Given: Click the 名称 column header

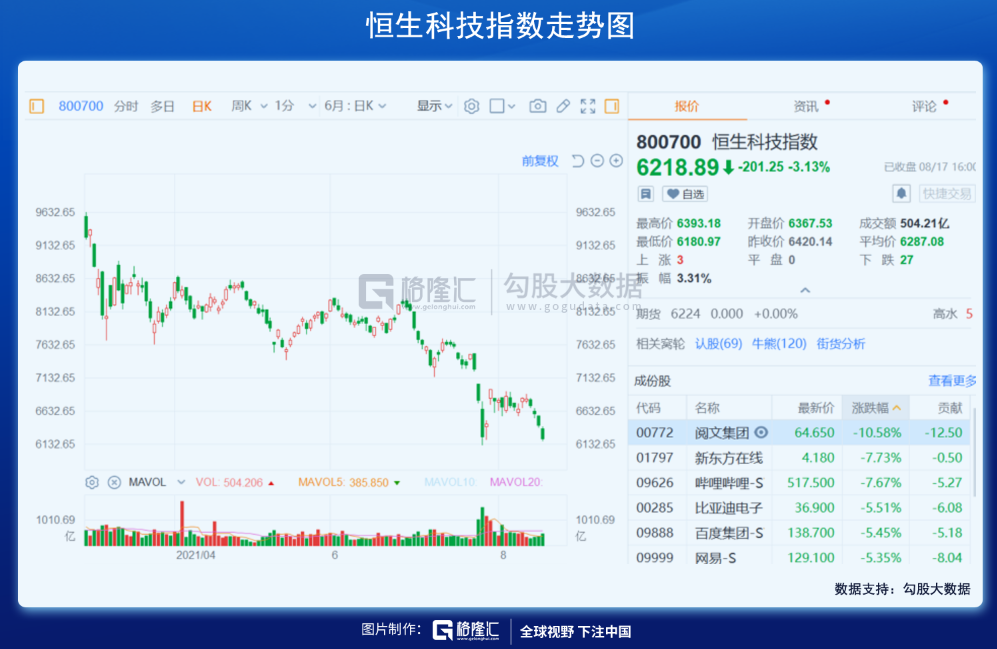Looking at the screenshot, I should (707, 407).
